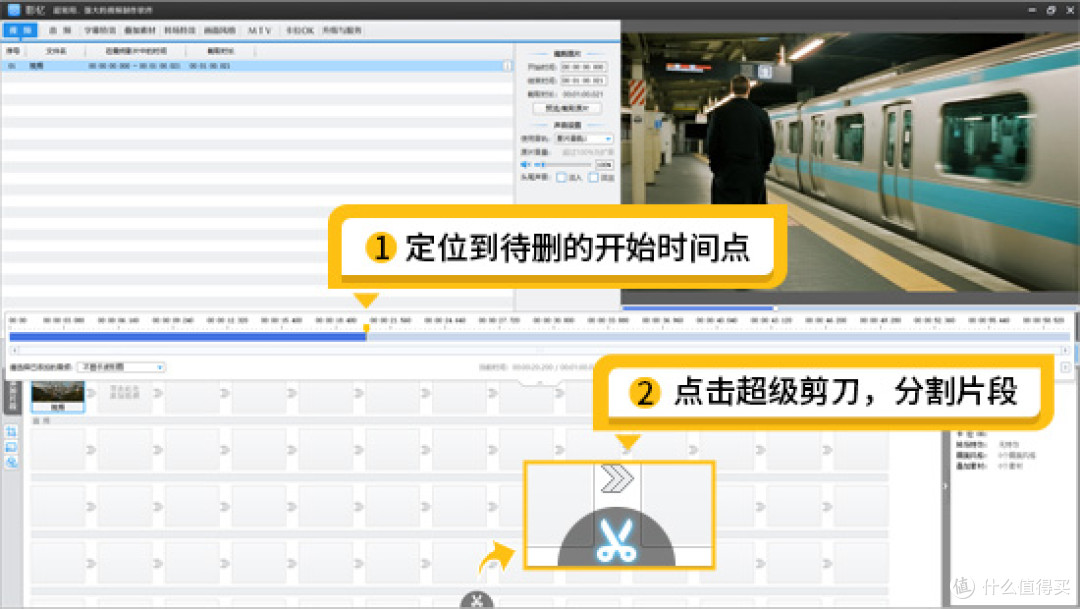Open the 音频 tab
Image resolution: width=1080 pixels, height=609 pixels.
click(x=60, y=30)
